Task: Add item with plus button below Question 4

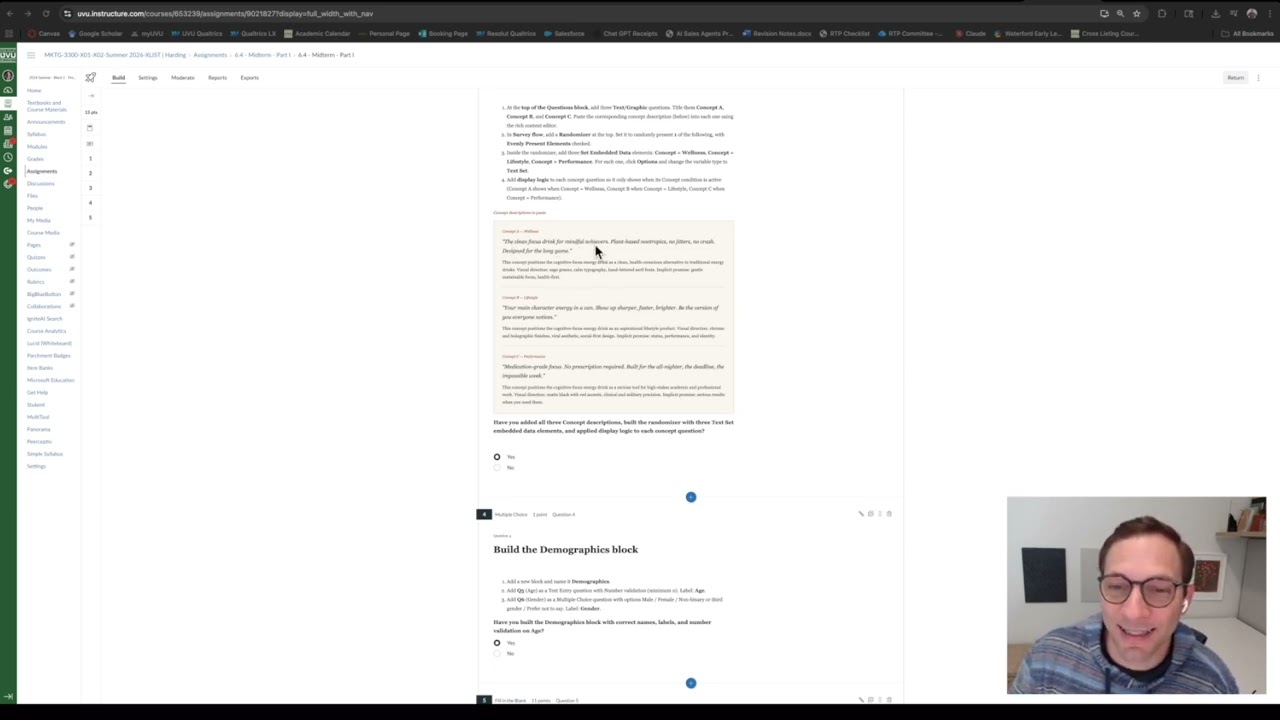Action: [691, 683]
